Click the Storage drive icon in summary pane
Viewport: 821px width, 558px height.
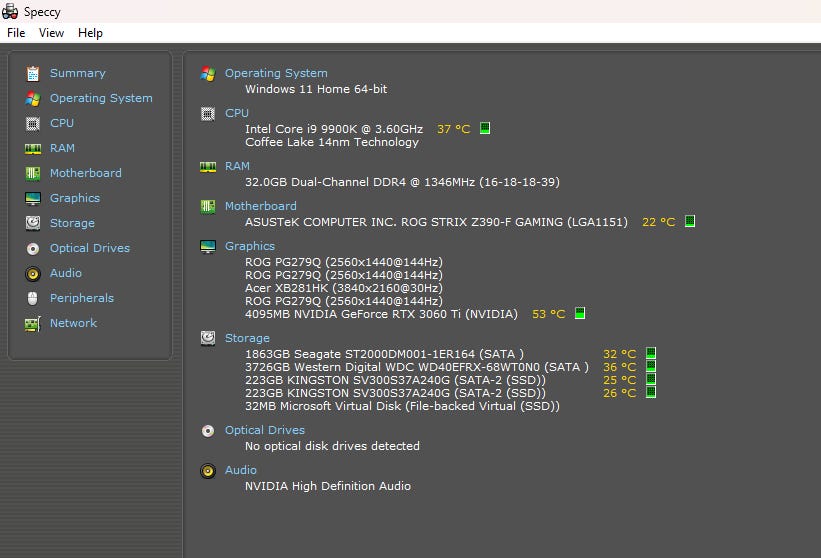tap(208, 338)
